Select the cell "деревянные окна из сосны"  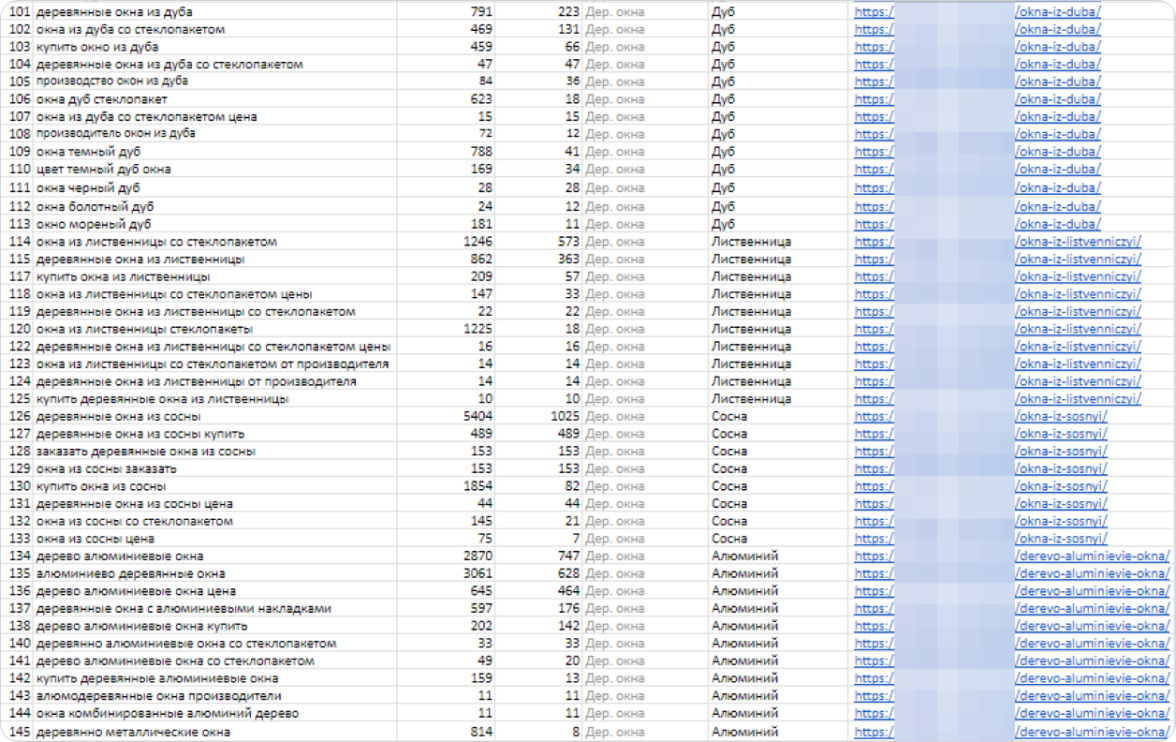pos(118,416)
